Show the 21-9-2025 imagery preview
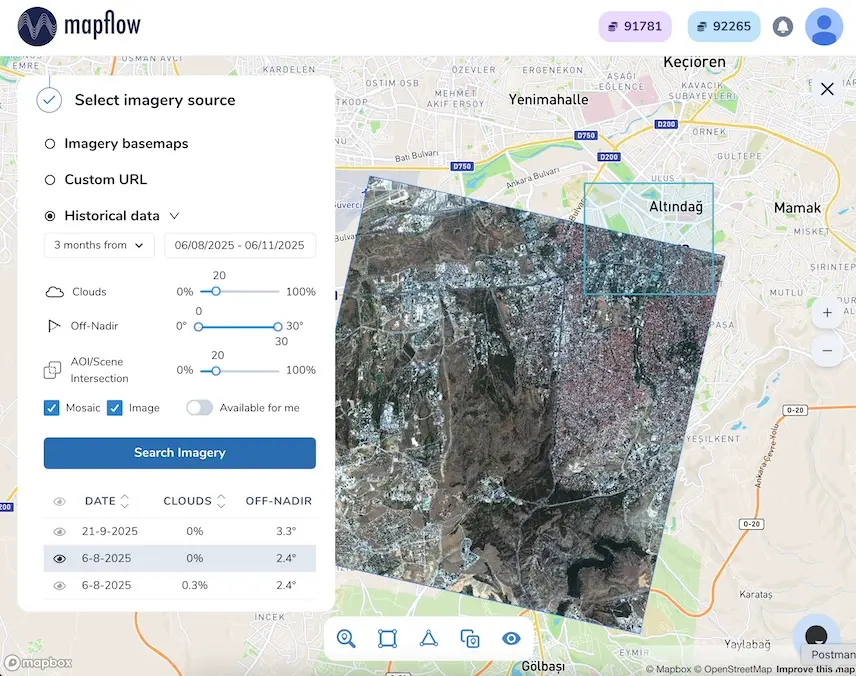This screenshot has height=676, width=856. point(59,532)
